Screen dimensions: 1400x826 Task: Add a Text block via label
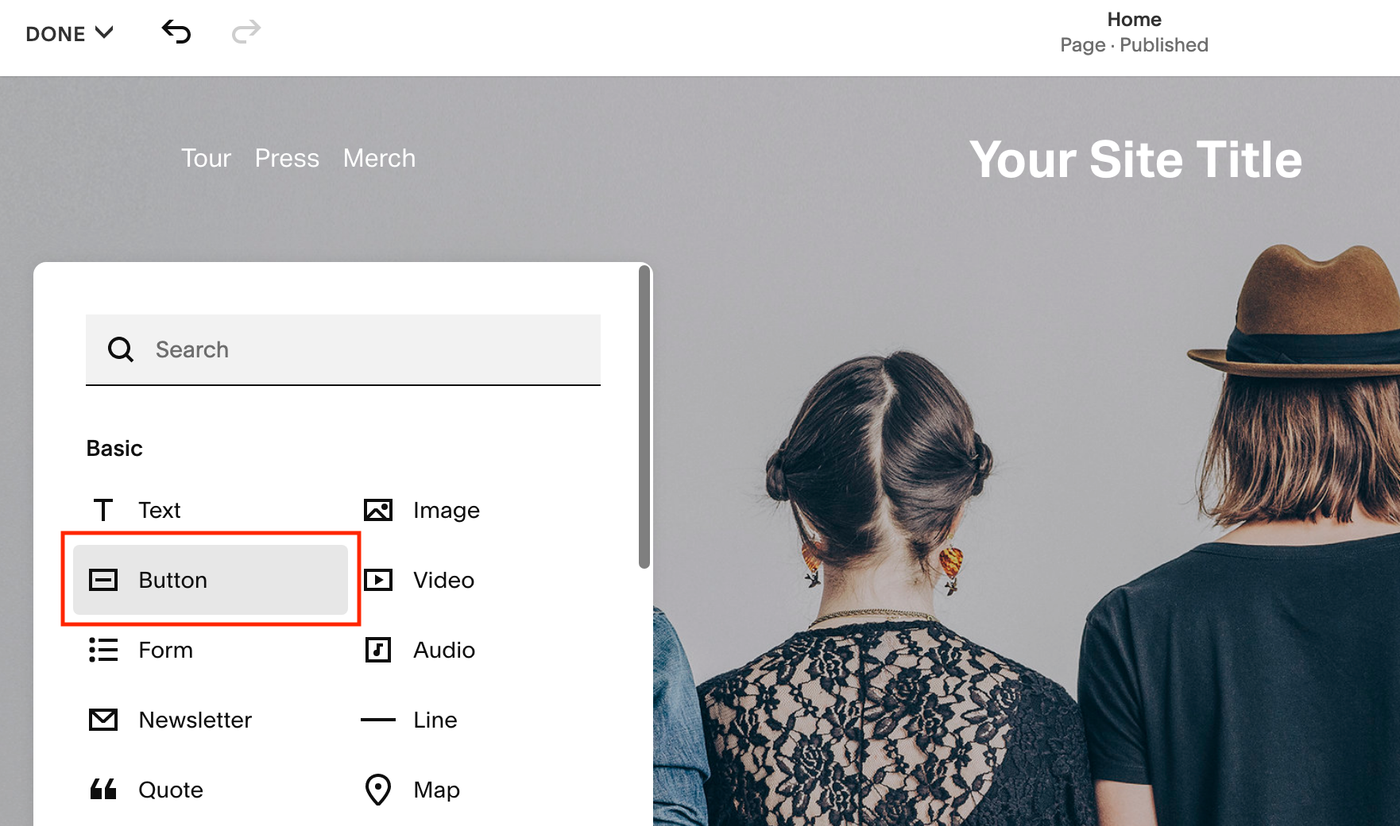(160, 510)
